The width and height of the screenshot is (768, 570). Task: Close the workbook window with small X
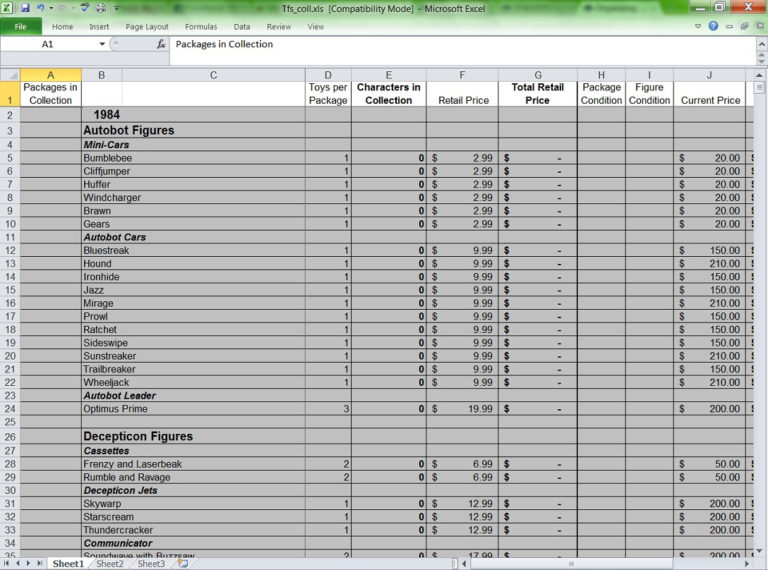760,26
